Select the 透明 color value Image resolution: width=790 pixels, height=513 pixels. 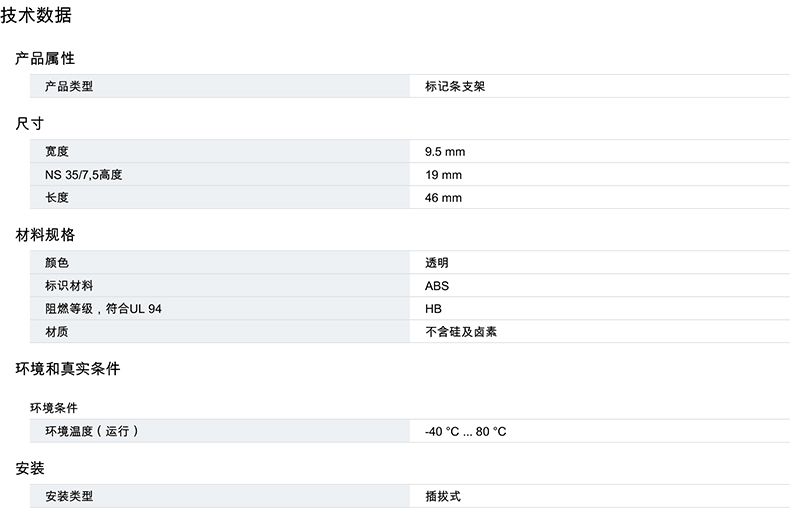[x=437, y=263]
